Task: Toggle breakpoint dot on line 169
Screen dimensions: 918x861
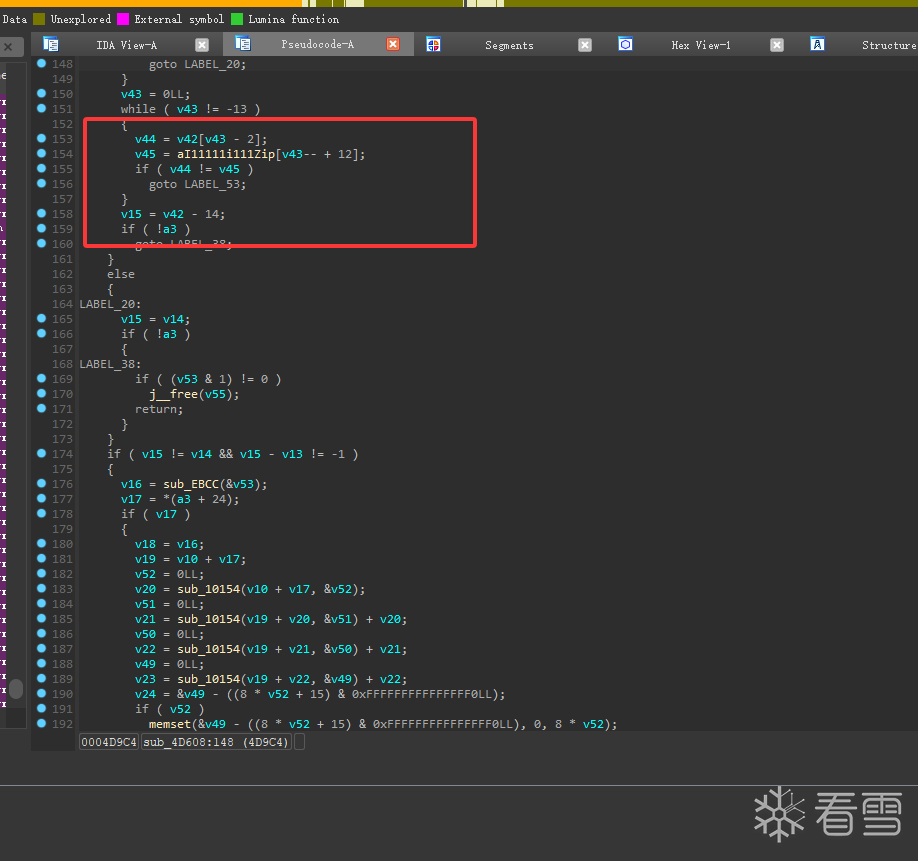Action: [x=42, y=378]
